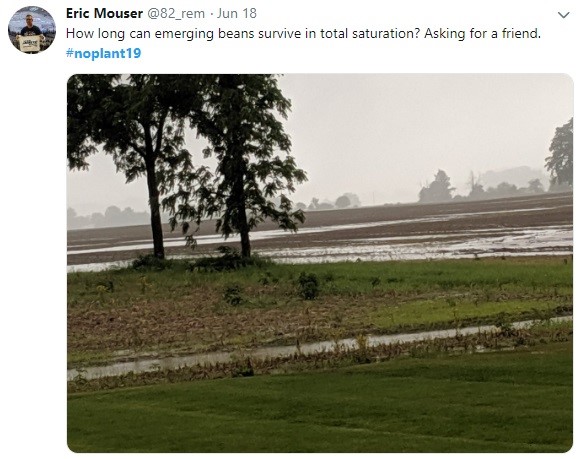This screenshot has width=581, height=459.
Task: Open Eric Mouser's profile avatar
Action: (x=32, y=30)
